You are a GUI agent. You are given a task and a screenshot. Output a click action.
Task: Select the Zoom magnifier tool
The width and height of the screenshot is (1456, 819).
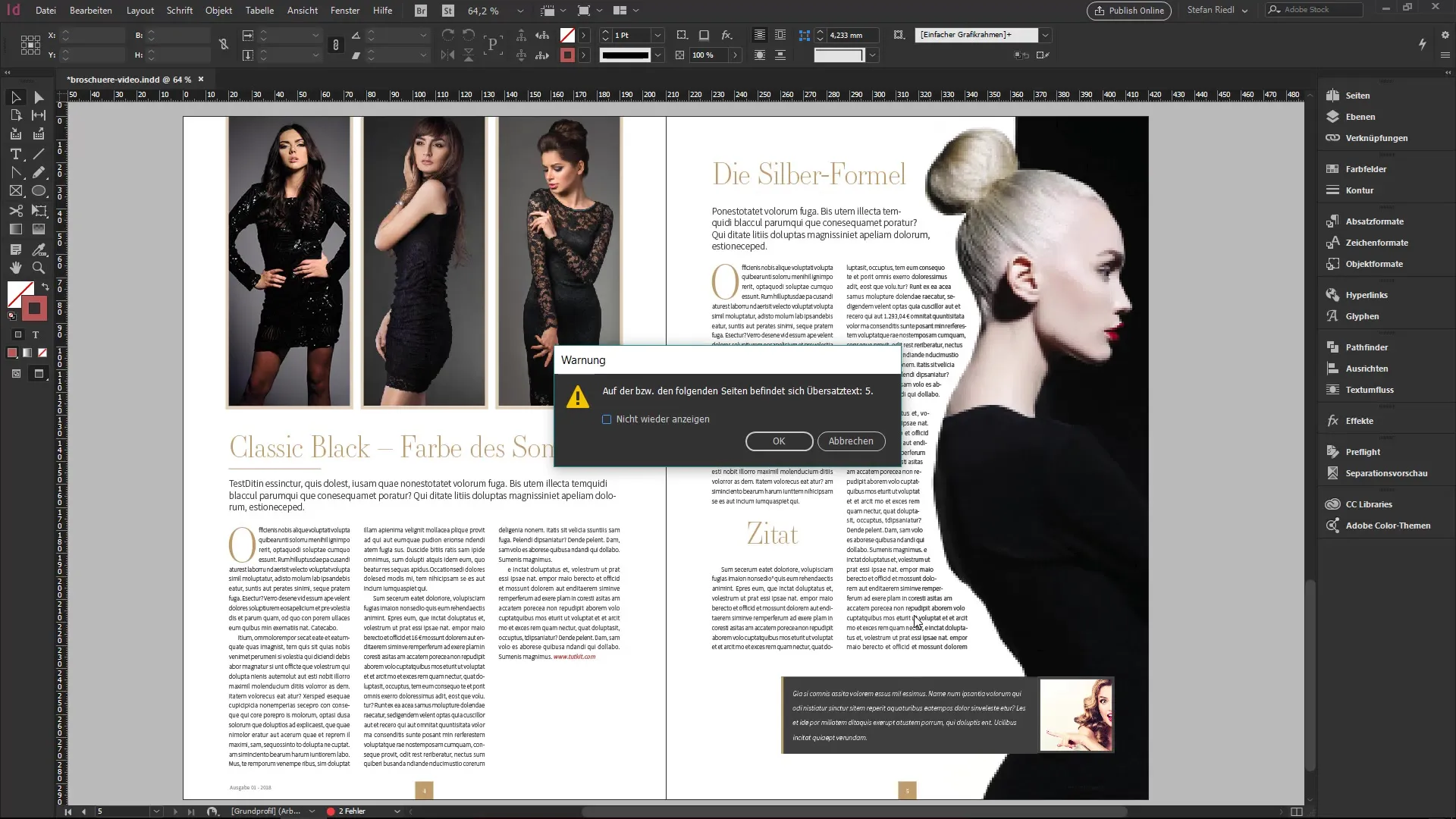coord(39,268)
